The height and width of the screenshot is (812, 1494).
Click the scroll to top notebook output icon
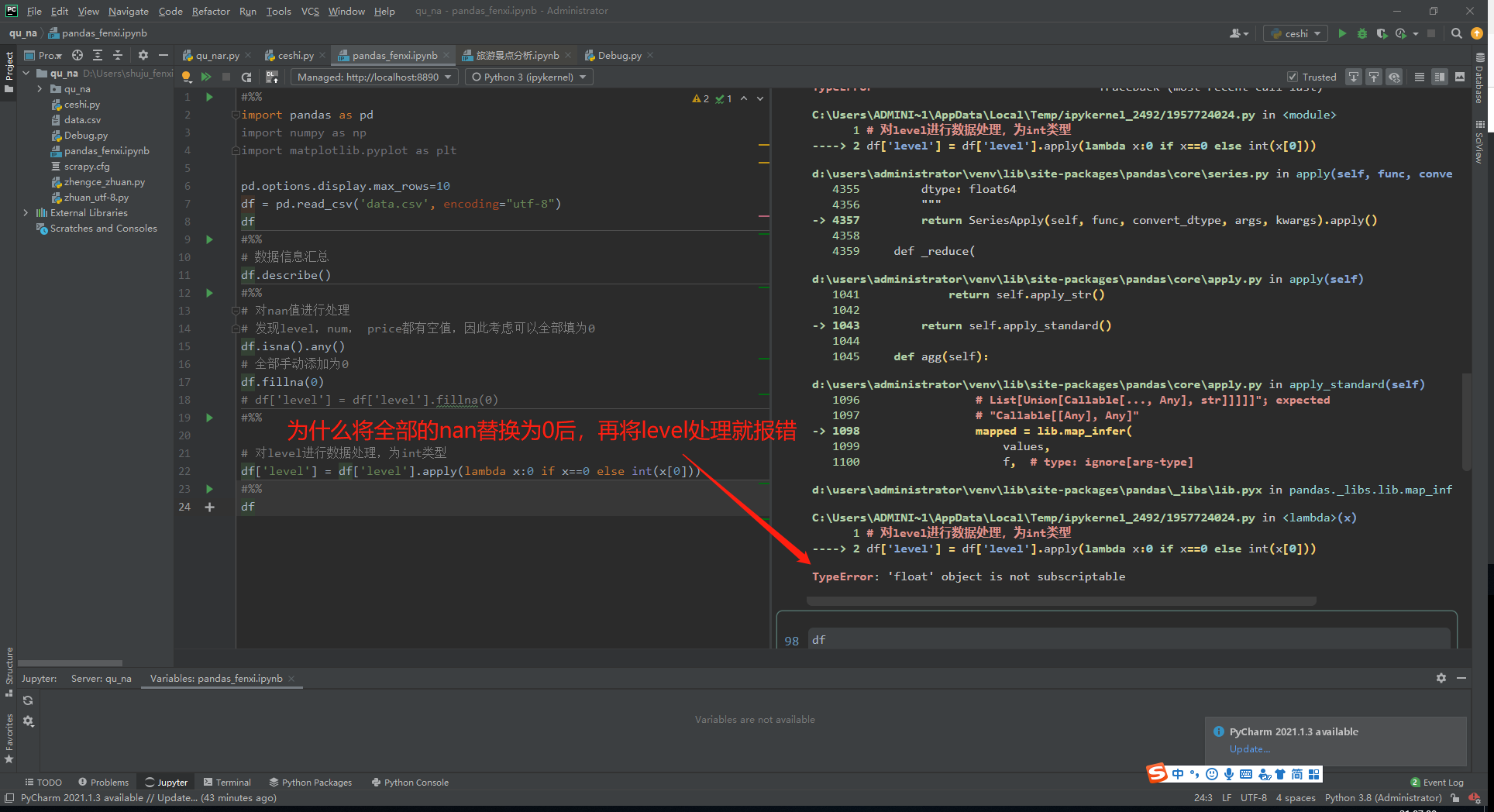tap(1374, 77)
